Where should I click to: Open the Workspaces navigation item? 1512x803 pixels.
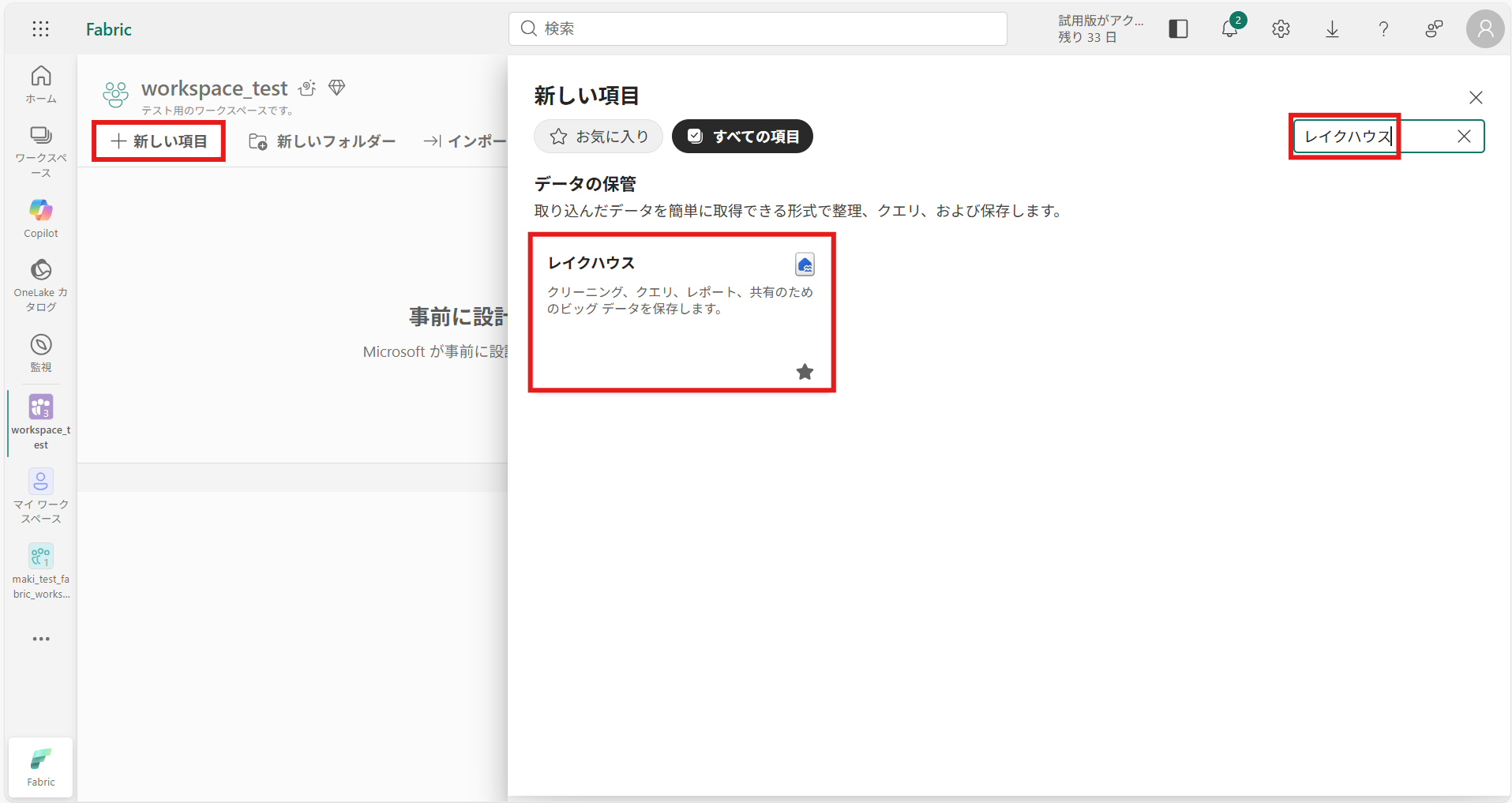[x=41, y=151]
